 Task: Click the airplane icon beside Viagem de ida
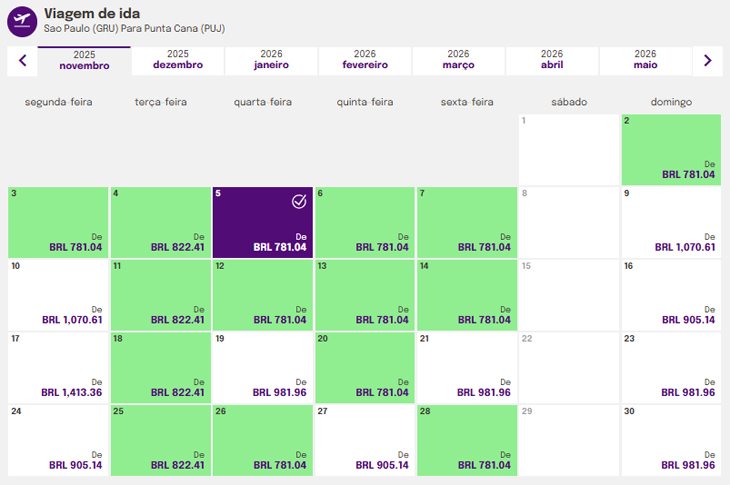click(x=22, y=20)
